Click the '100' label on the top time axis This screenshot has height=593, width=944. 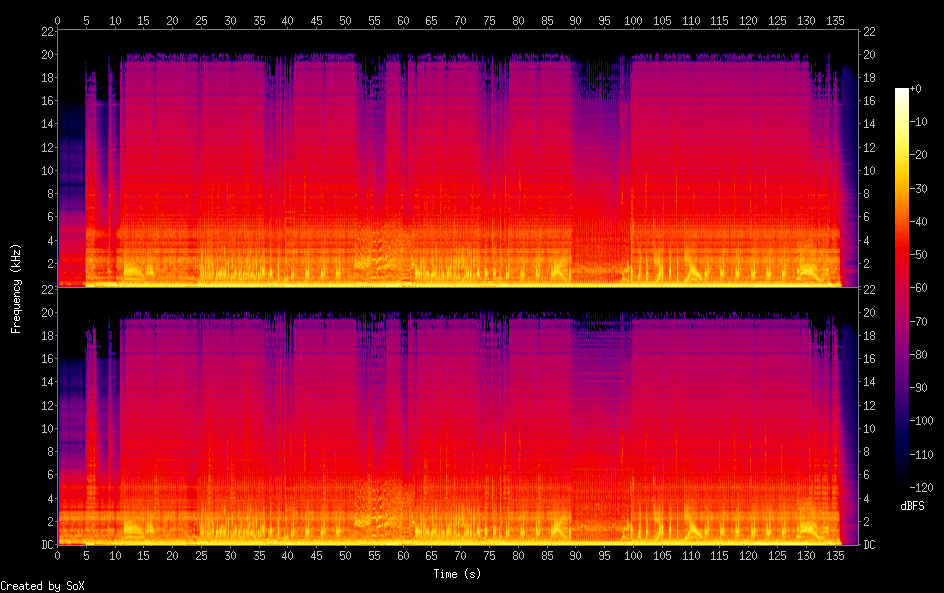coord(633,20)
